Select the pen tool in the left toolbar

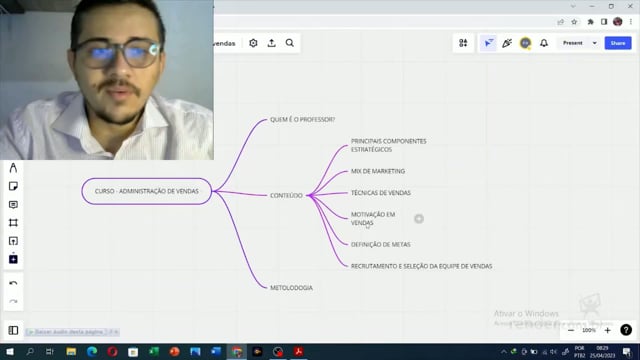point(13,168)
